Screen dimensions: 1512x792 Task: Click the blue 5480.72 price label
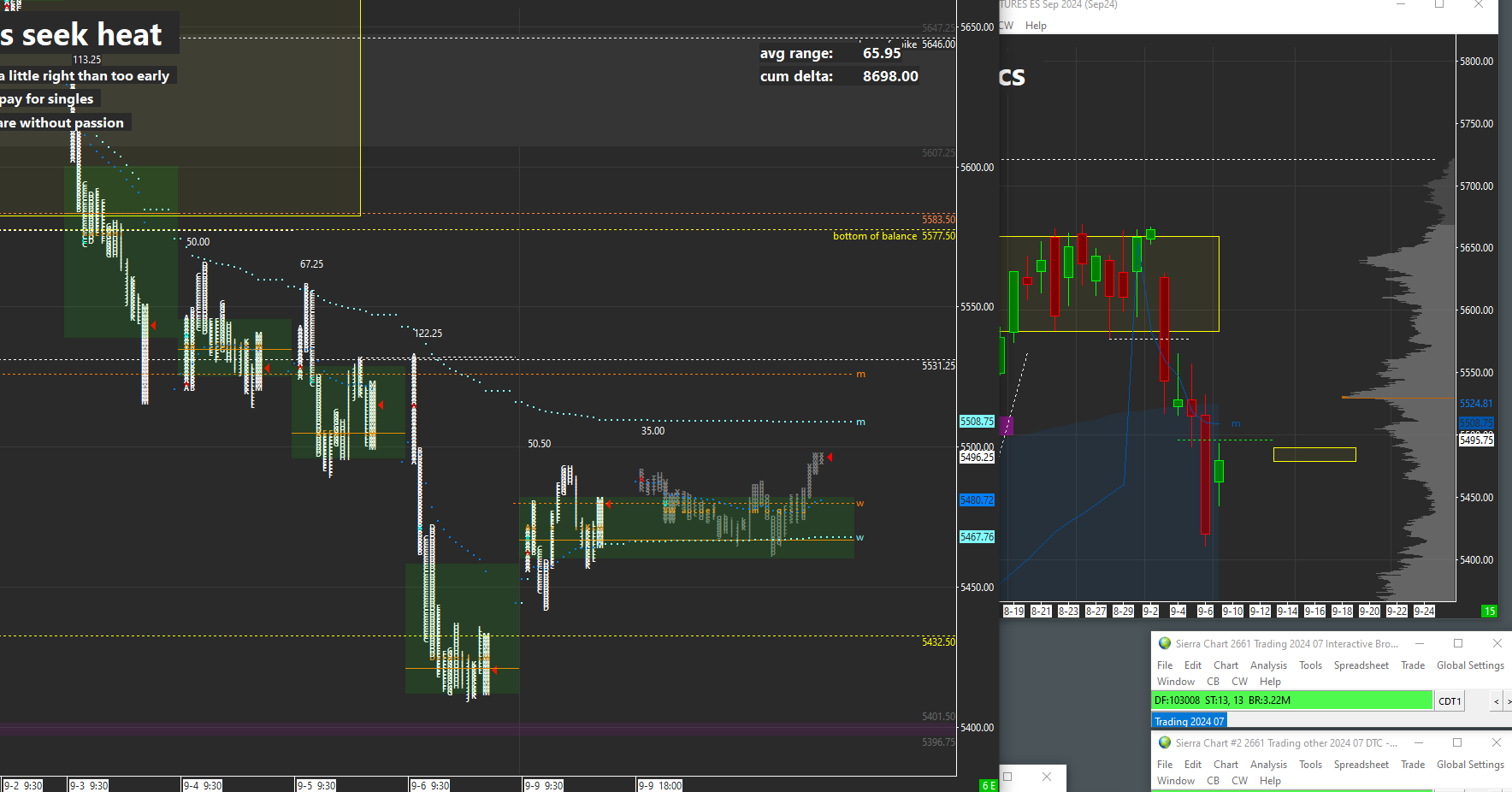977,500
